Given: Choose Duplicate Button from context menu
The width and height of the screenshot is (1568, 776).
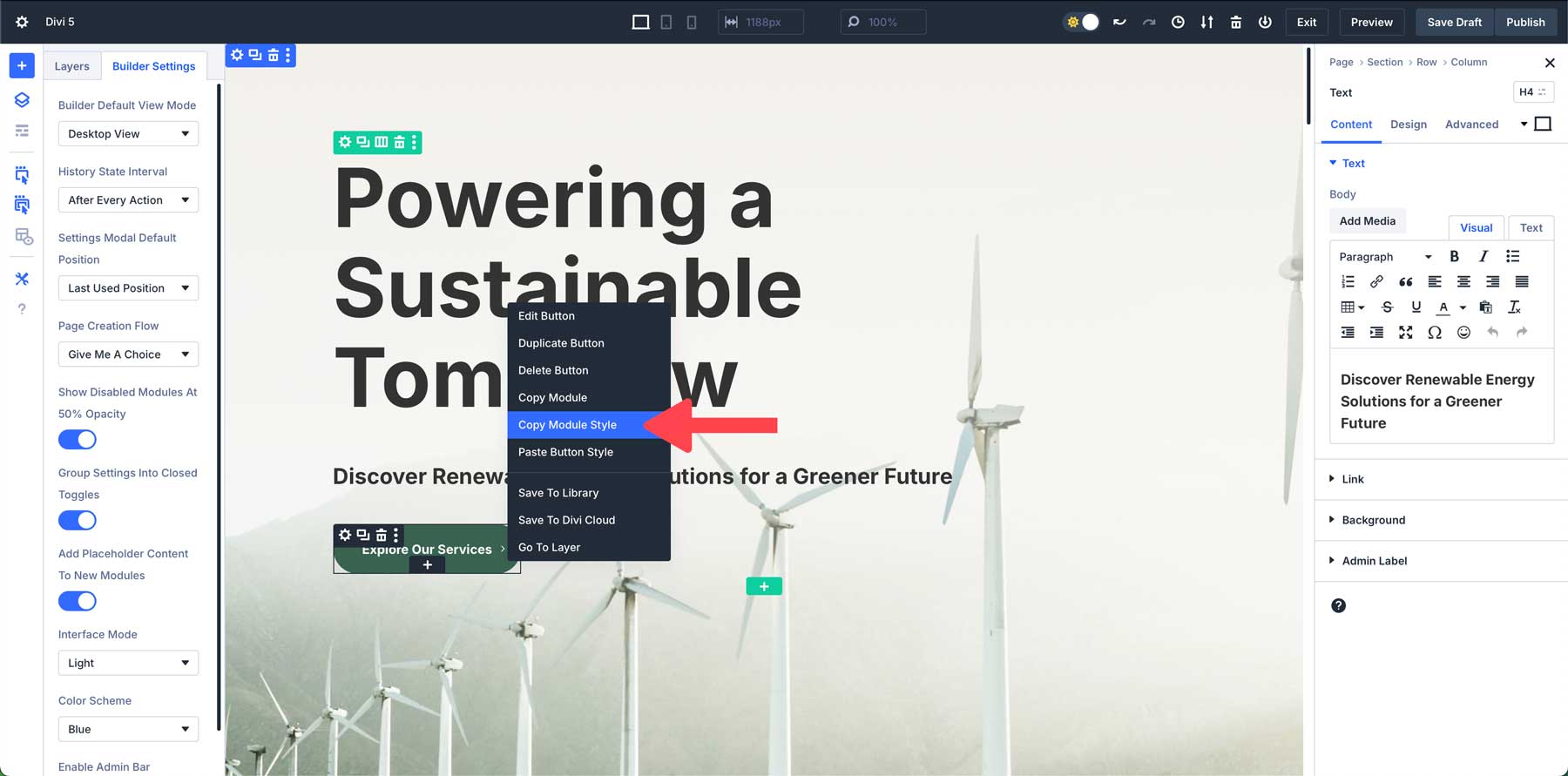Looking at the screenshot, I should [589, 343].
